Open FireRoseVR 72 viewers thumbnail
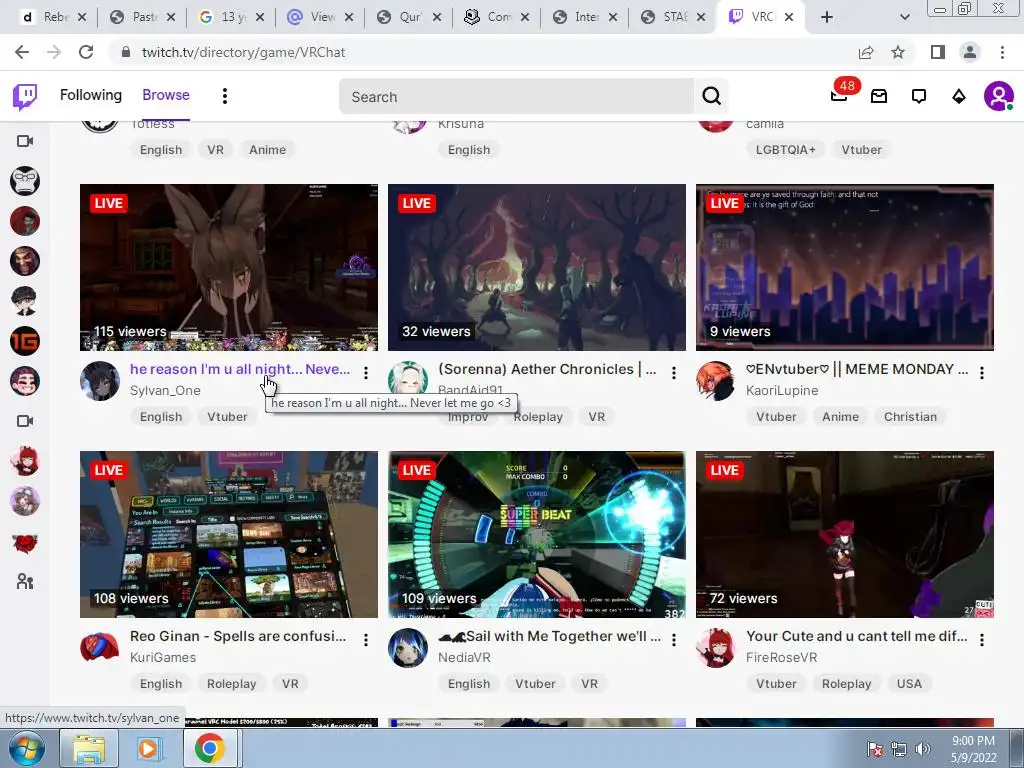Image resolution: width=1024 pixels, height=768 pixels. click(844, 534)
